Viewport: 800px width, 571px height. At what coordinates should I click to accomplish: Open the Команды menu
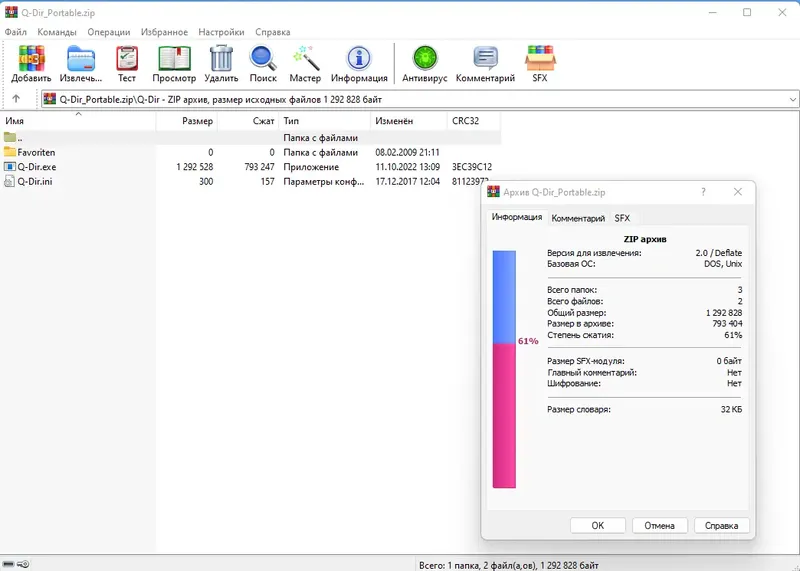(57, 32)
